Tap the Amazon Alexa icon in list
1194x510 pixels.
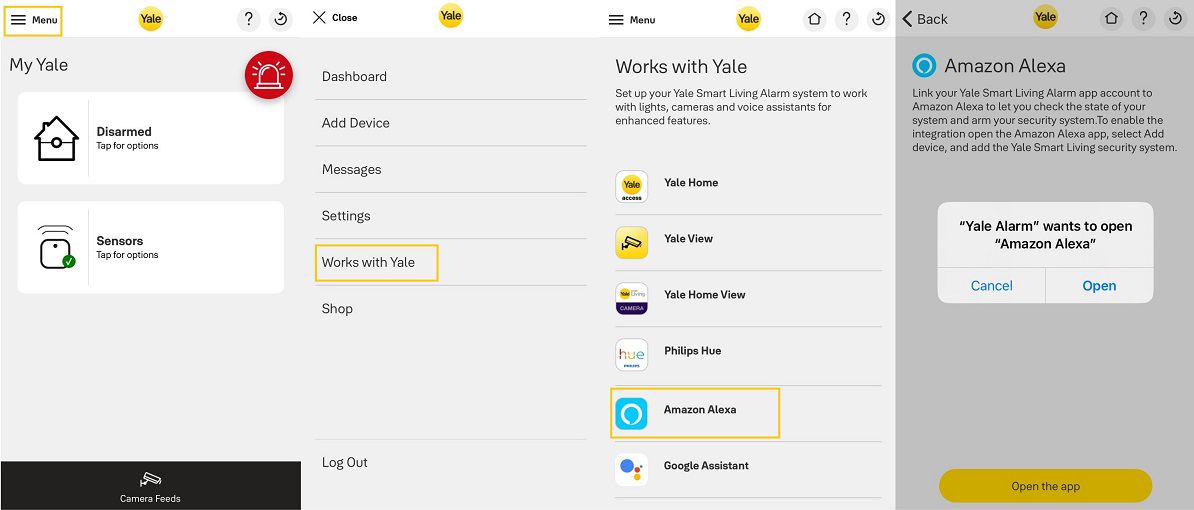point(631,413)
